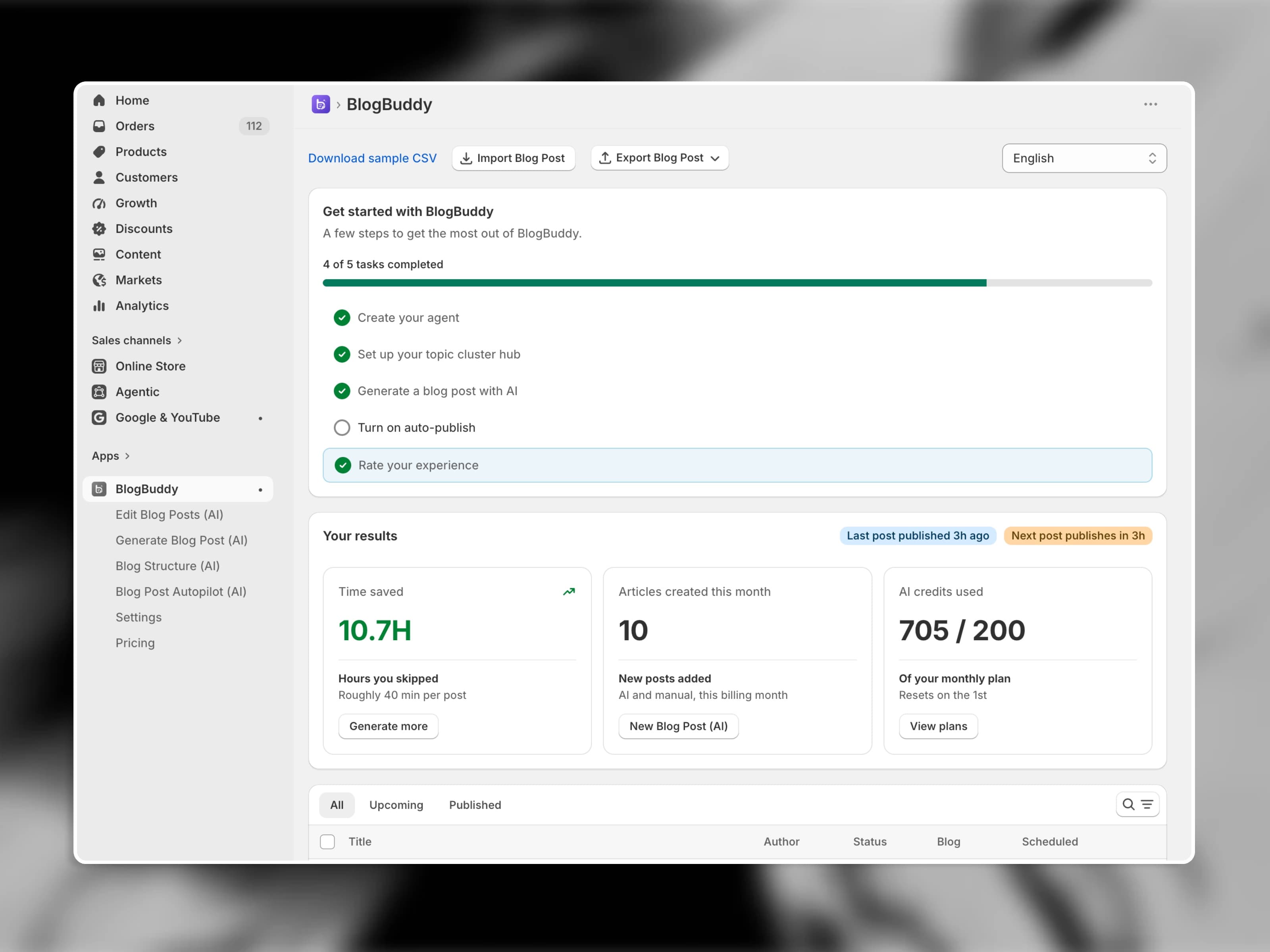Switch to the Published tab

click(475, 805)
